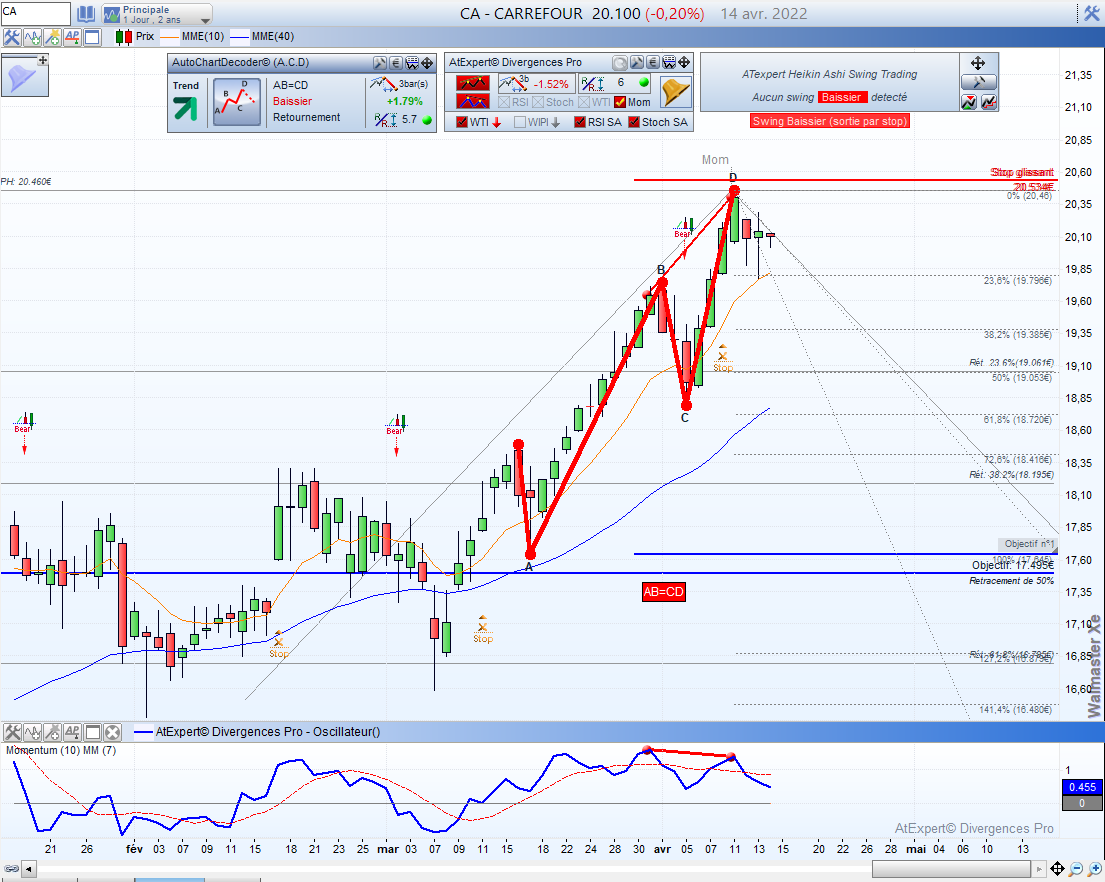Viewport: 1105px width, 882px height.
Task: Click Heikin Ashi bearish swing chart icon
Action: tap(969, 102)
